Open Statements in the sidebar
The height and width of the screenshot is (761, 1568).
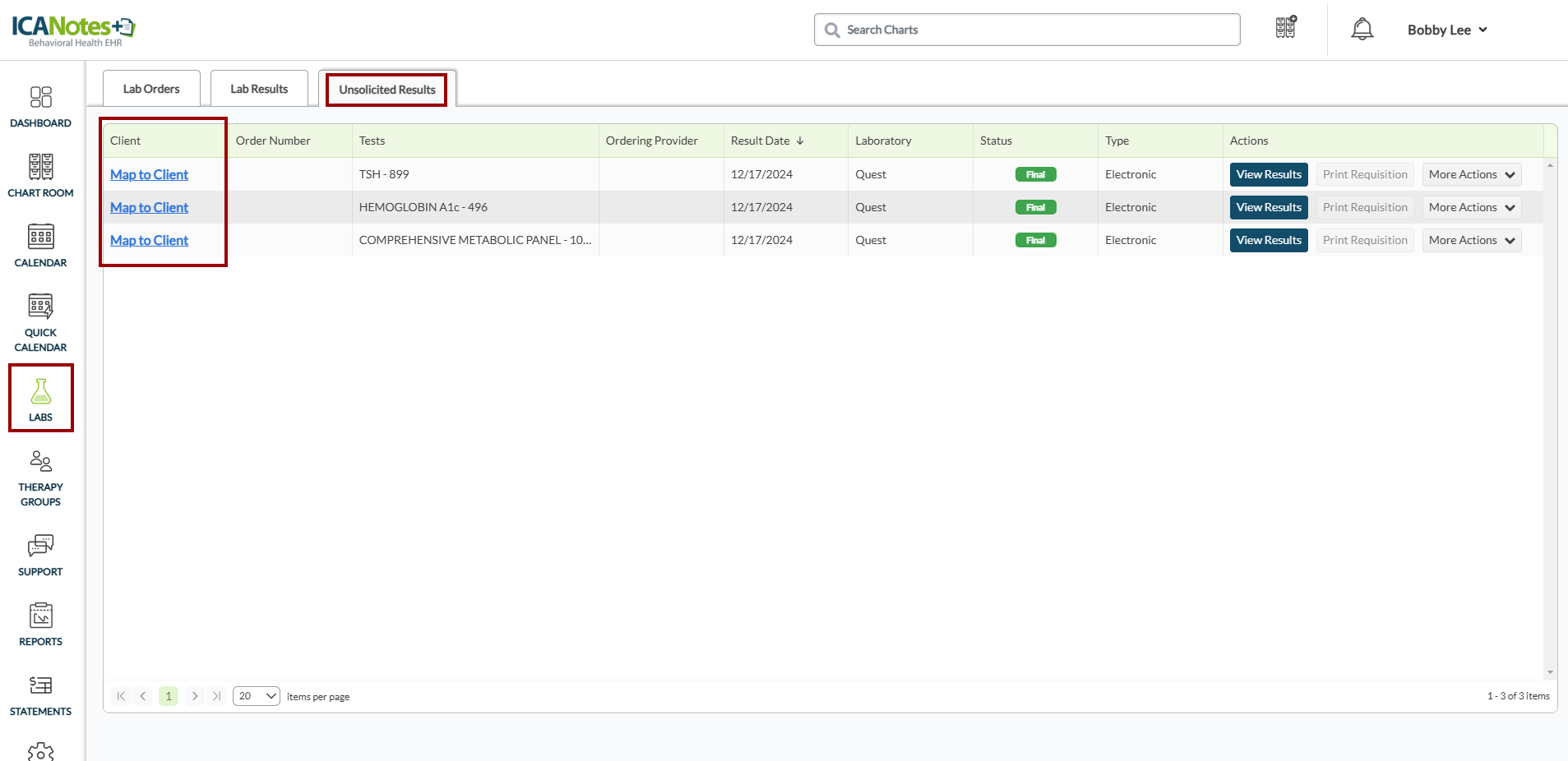point(40,695)
